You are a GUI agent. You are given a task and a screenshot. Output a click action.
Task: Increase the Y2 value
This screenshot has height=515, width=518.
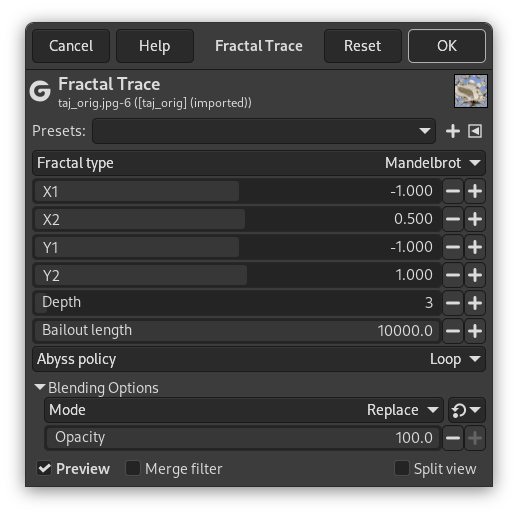(x=475, y=275)
